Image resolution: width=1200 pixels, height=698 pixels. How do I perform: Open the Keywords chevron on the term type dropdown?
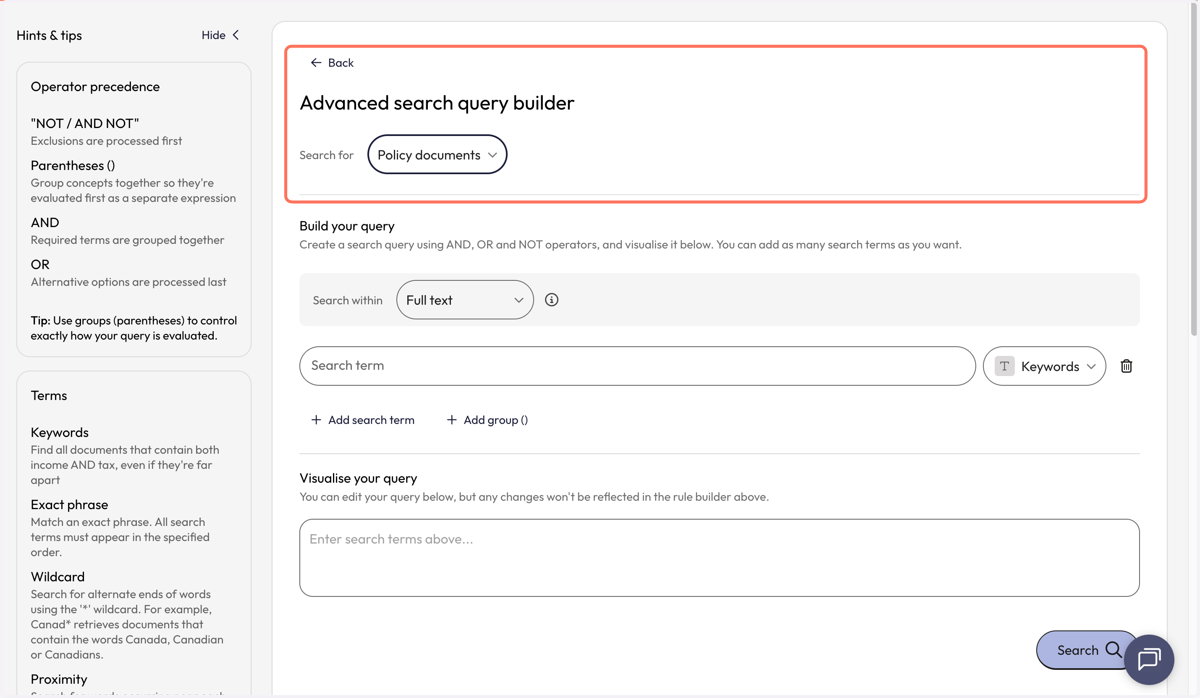click(1091, 367)
